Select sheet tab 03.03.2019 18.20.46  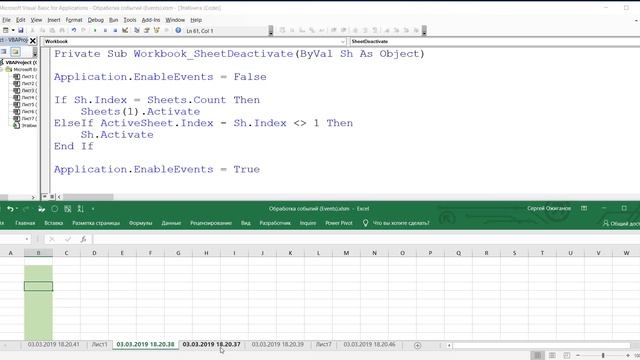coord(369,344)
